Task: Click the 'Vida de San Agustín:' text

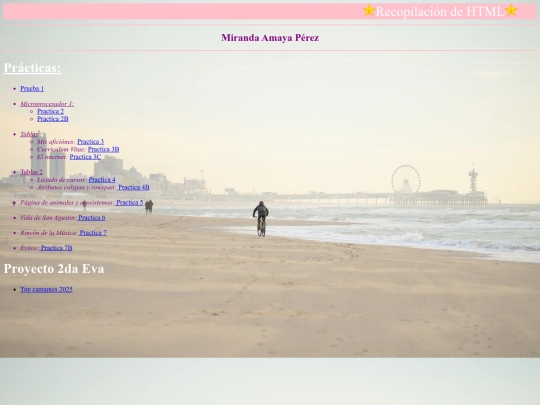Action: [x=48, y=218]
